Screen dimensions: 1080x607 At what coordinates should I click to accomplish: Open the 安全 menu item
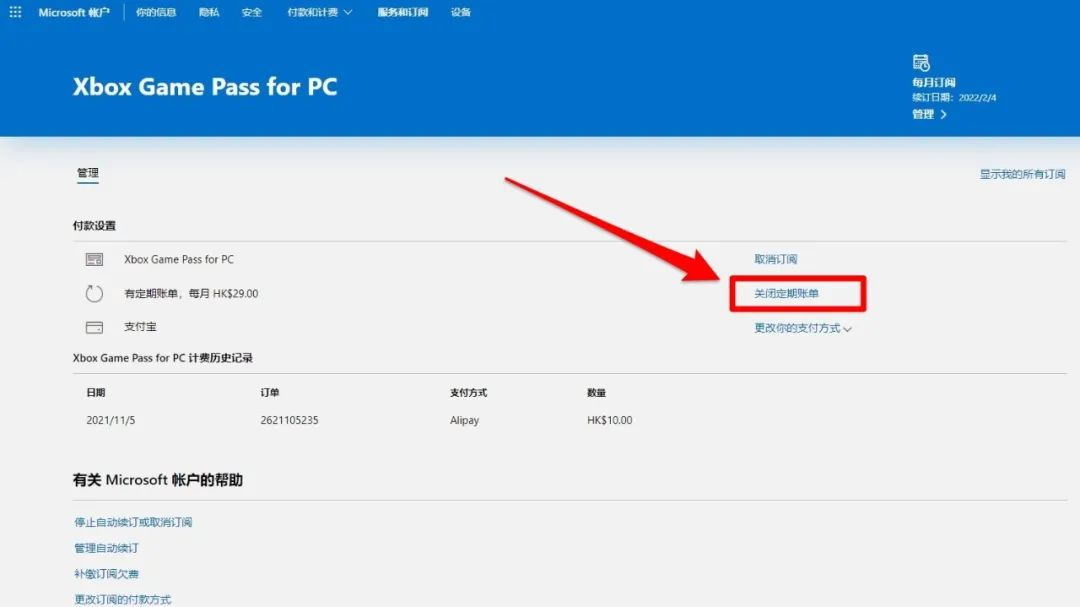pos(251,12)
